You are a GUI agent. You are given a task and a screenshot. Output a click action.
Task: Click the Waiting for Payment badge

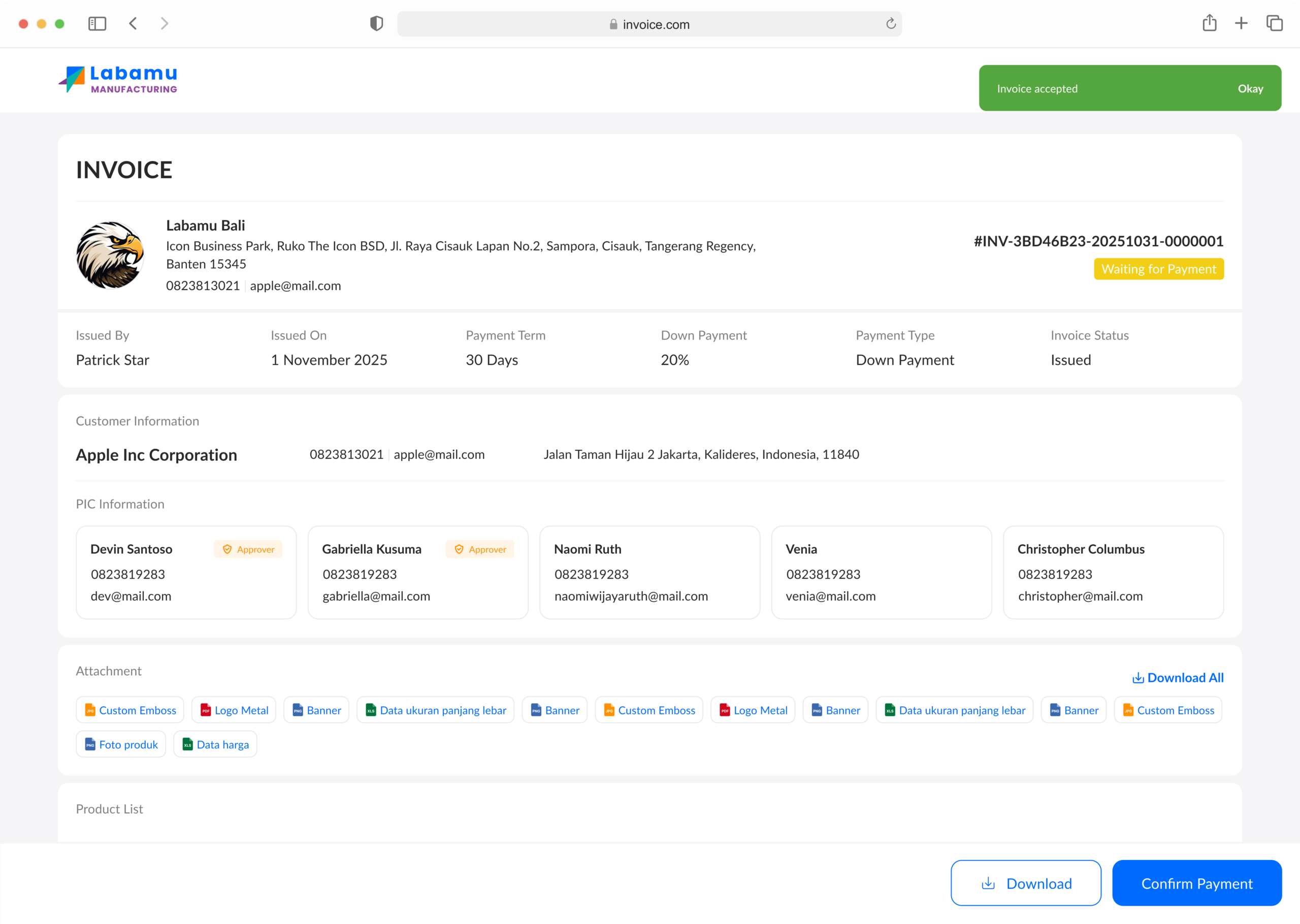[x=1158, y=269]
